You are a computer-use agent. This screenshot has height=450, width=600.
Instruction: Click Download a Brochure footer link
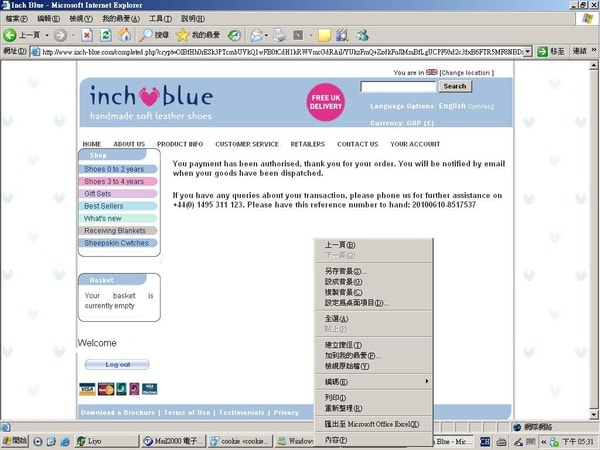tap(118, 412)
